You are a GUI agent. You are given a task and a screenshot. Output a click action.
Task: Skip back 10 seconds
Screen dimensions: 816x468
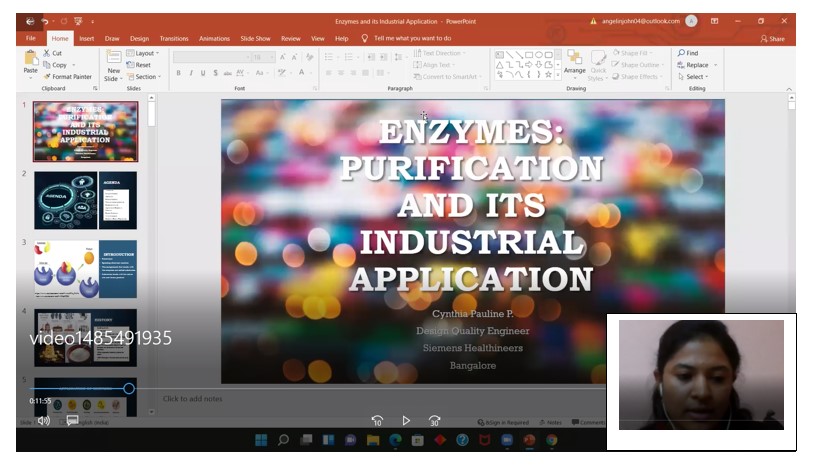377,421
